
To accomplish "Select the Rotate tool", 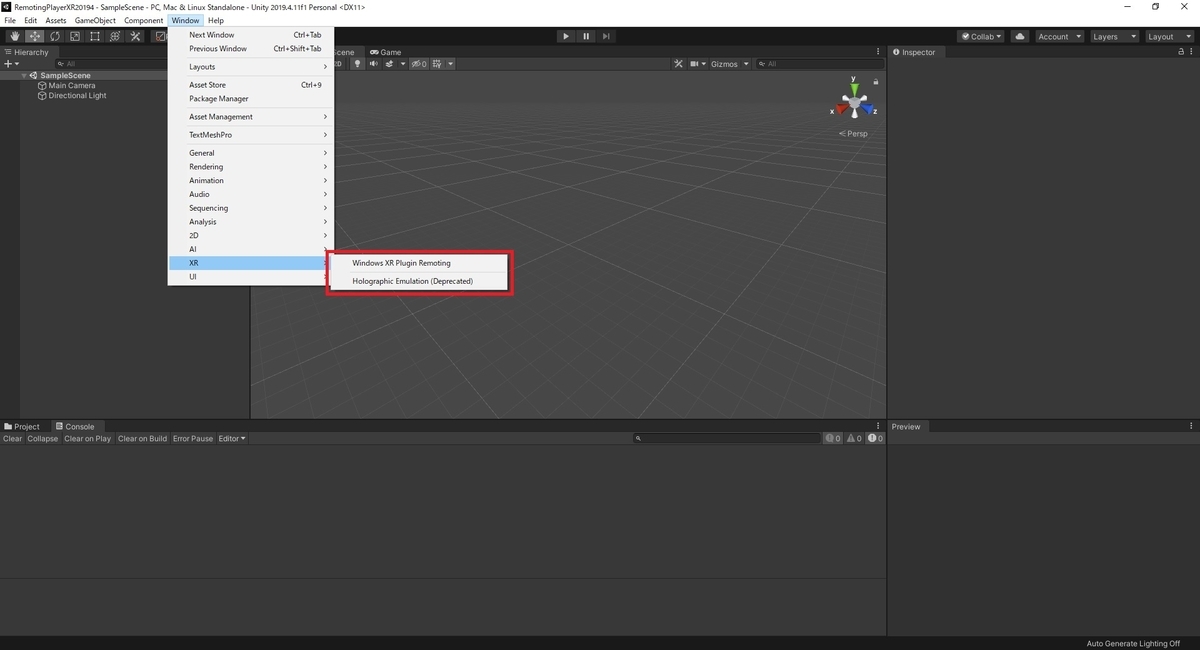I will pos(54,36).
